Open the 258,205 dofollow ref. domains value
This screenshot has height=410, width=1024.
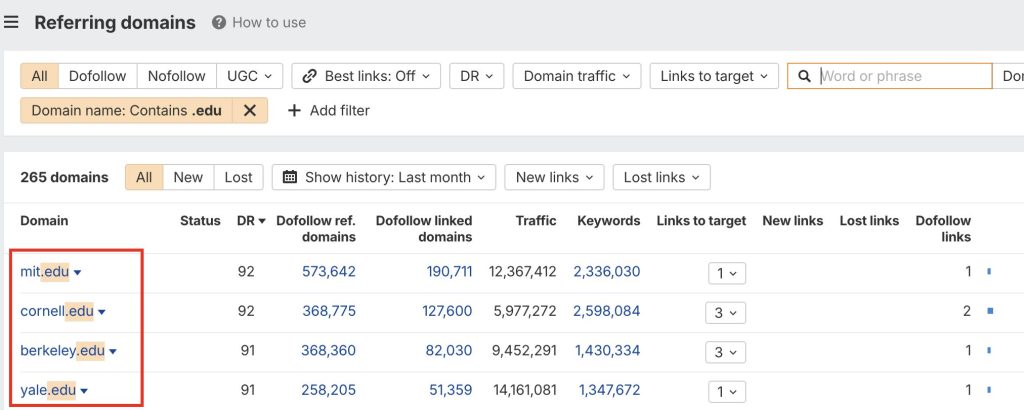point(328,390)
